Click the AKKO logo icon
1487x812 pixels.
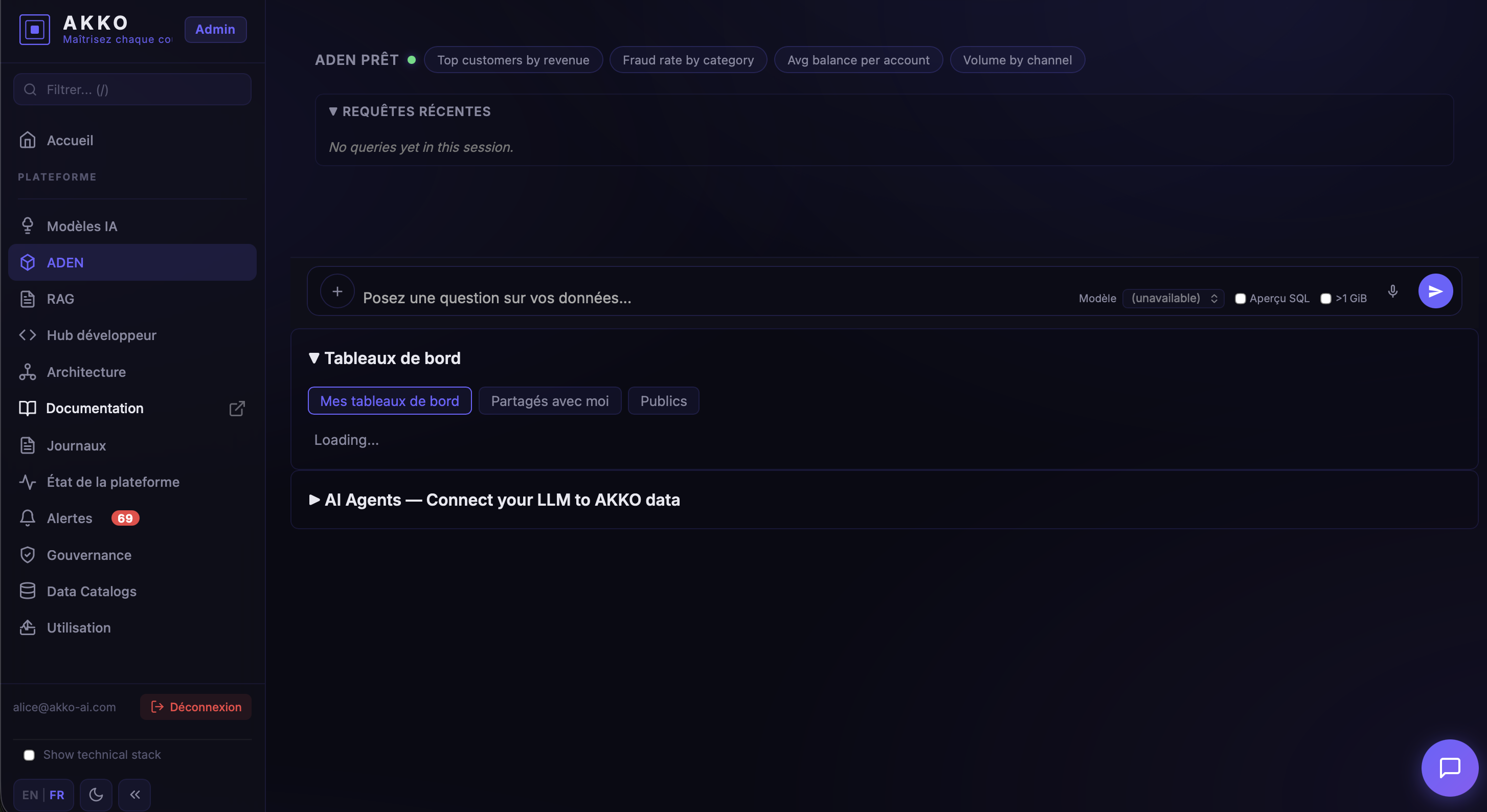tap(35, 30)
